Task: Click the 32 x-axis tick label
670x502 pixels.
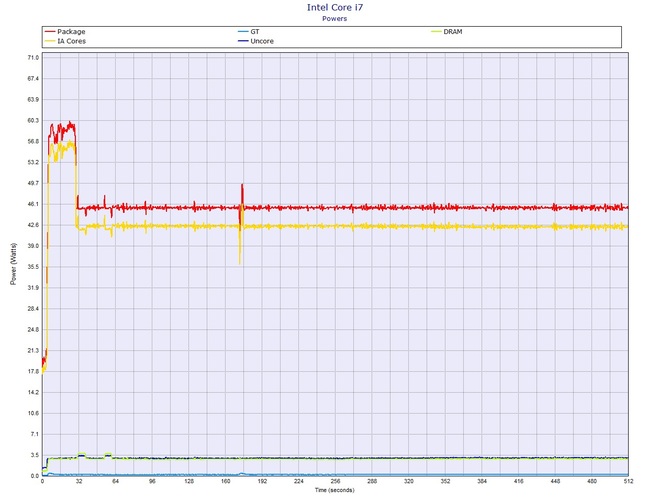Action: point(79,481)
